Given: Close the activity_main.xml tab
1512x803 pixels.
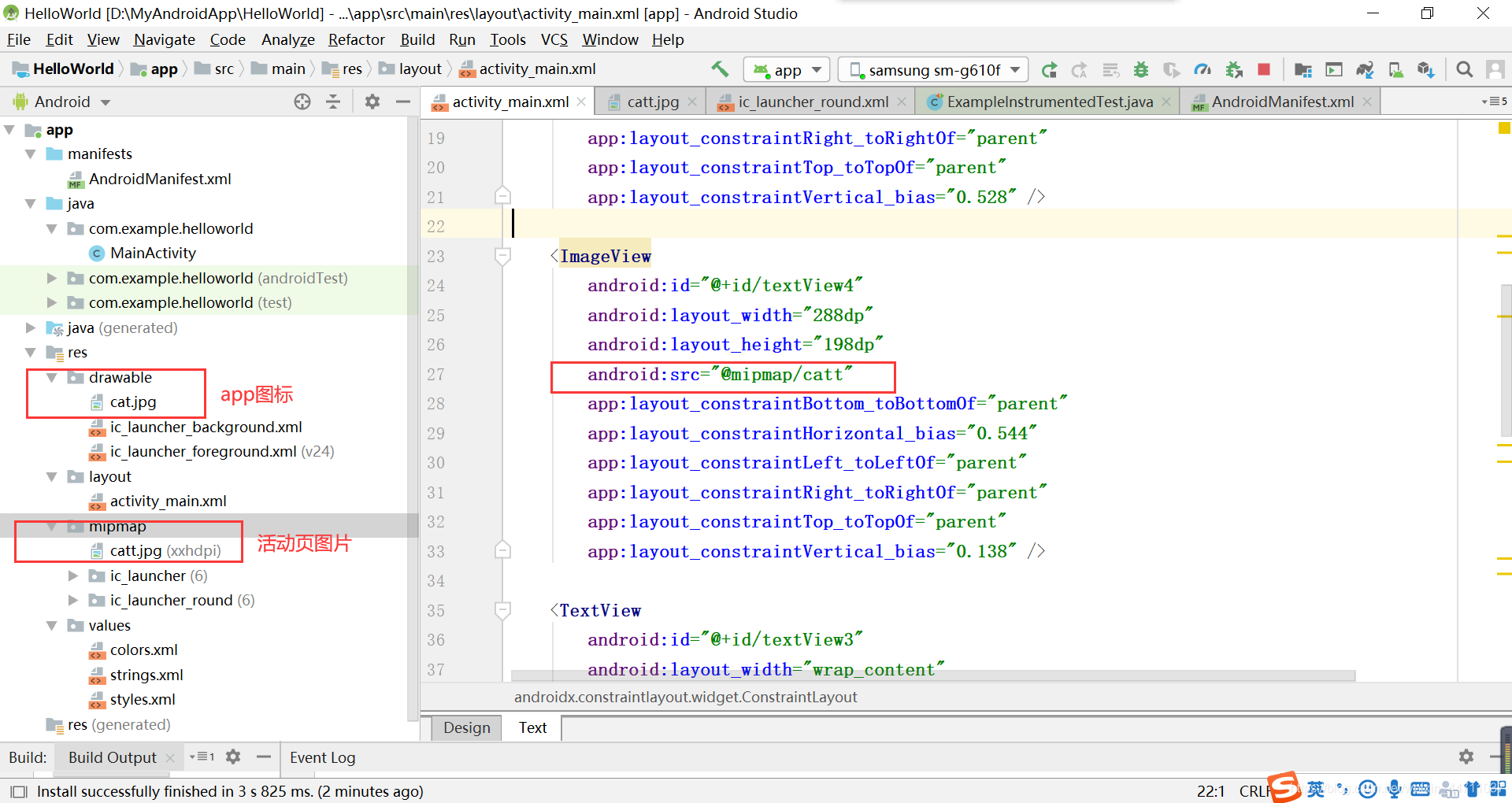Looking at the screenshot, I should point(581,102).
